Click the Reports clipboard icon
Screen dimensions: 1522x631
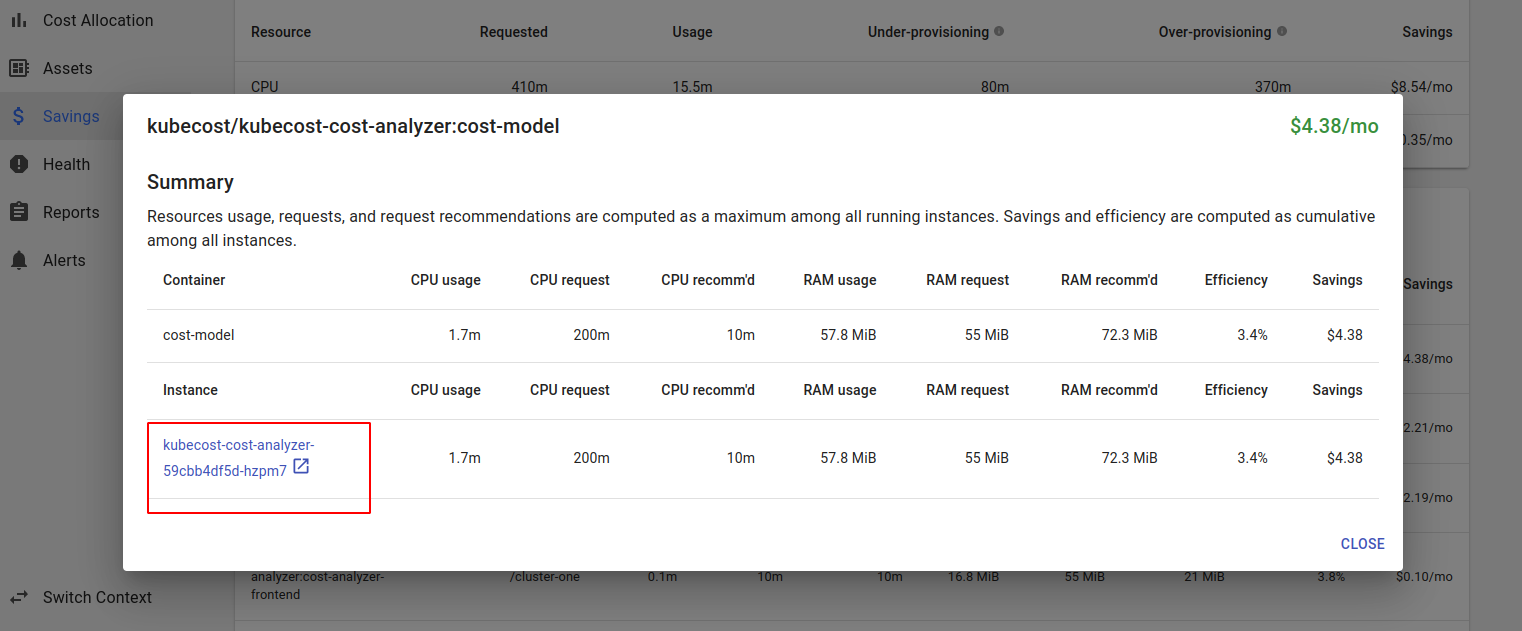pyautogui.click(x=18, y=212)
